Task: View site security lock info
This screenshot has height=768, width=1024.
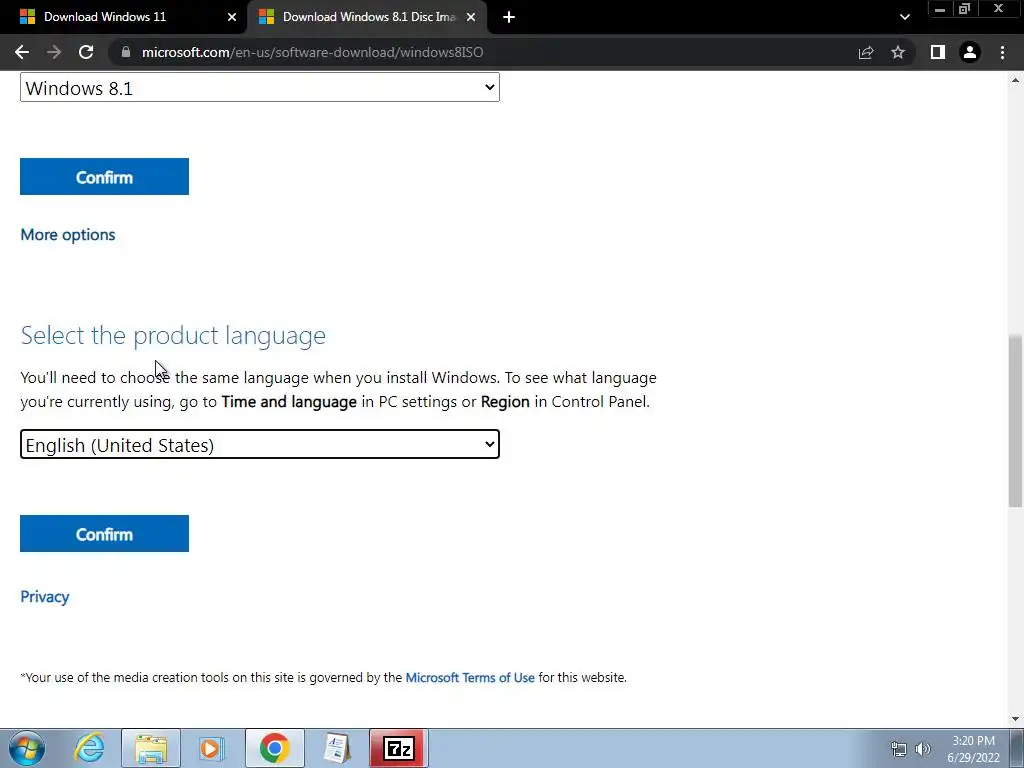Action: pos(126,52)
